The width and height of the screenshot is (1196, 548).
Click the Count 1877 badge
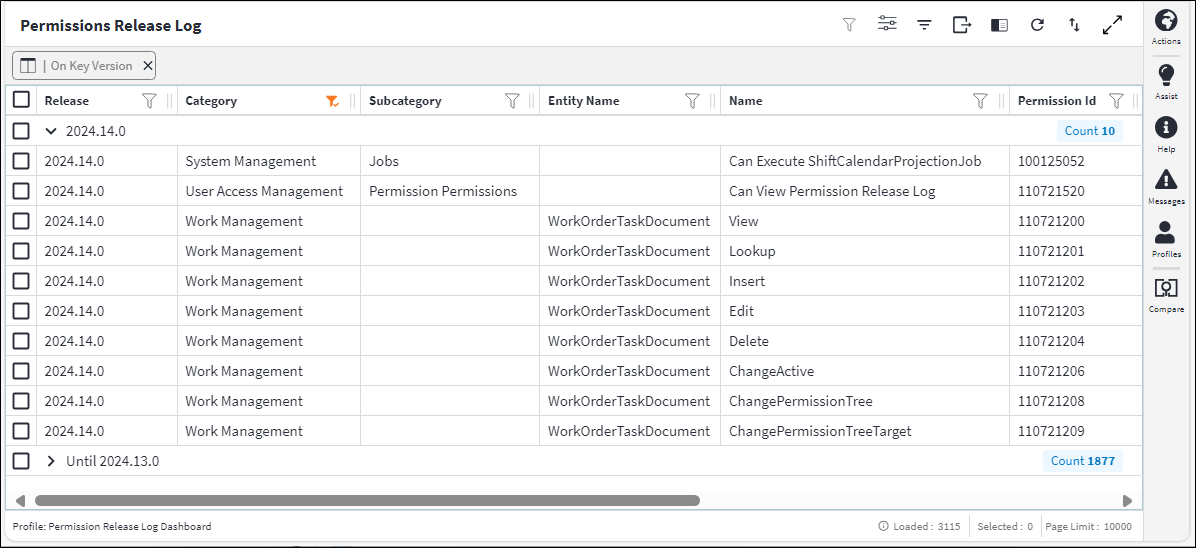pyautogui.click(x=1082, y=461)
